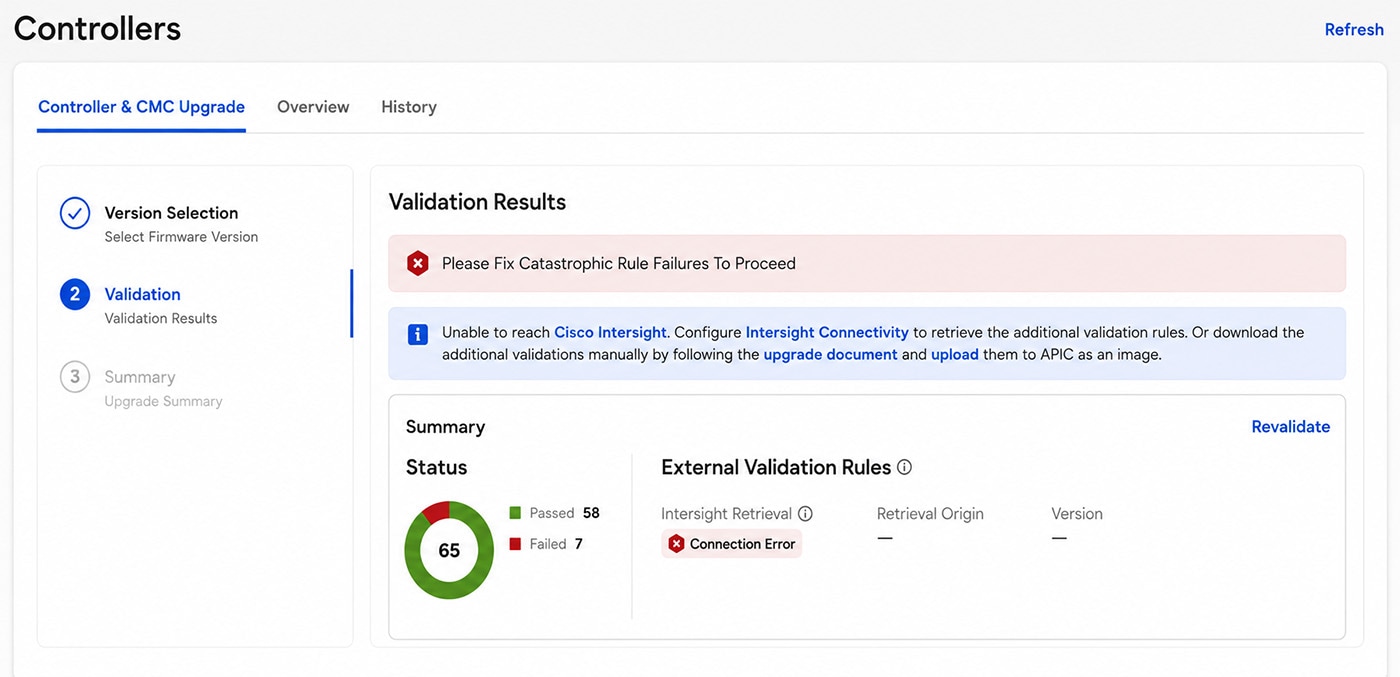The image size is (1400, 677).
Task: Click the upload link
Action: [954, 354]
